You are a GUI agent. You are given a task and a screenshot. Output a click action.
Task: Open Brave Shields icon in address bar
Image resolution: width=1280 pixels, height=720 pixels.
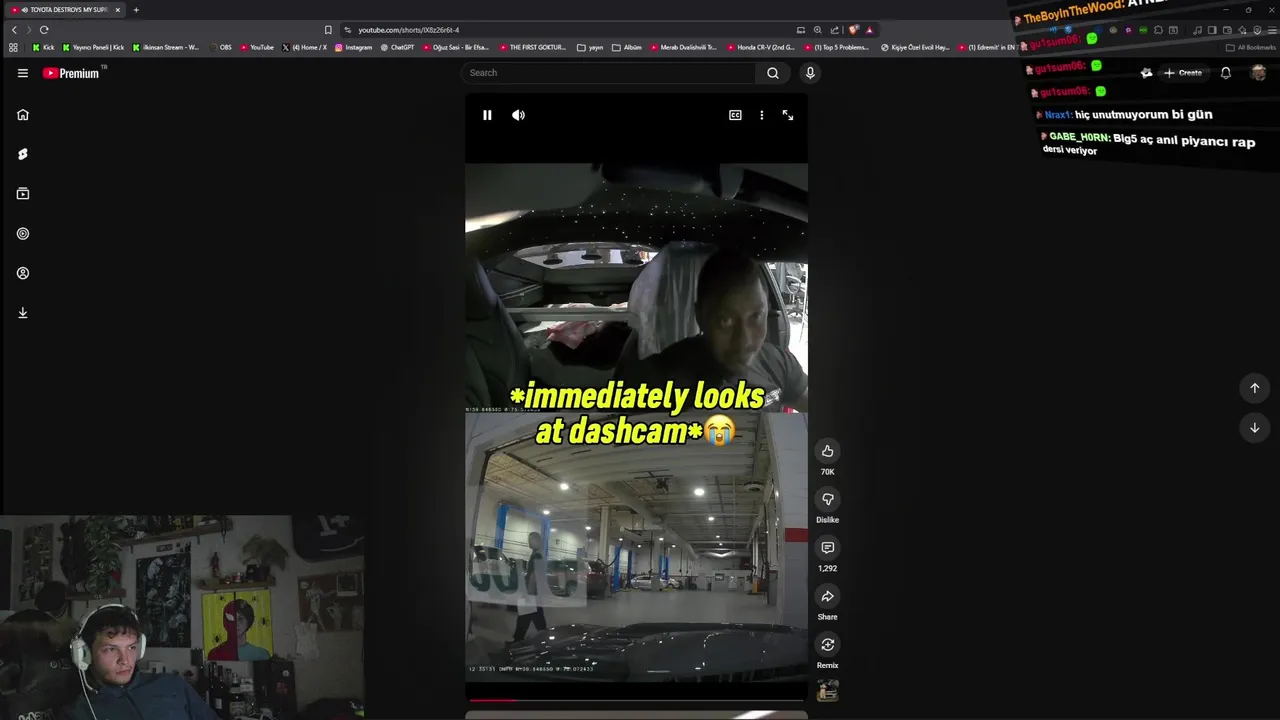[x=853, y=30]
